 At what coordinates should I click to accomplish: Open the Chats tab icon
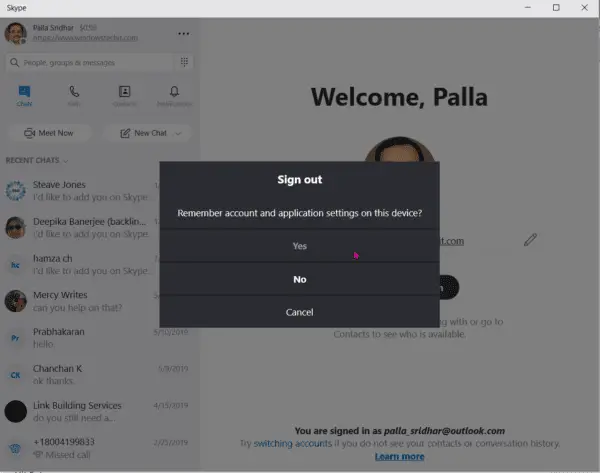pos(24,92)
